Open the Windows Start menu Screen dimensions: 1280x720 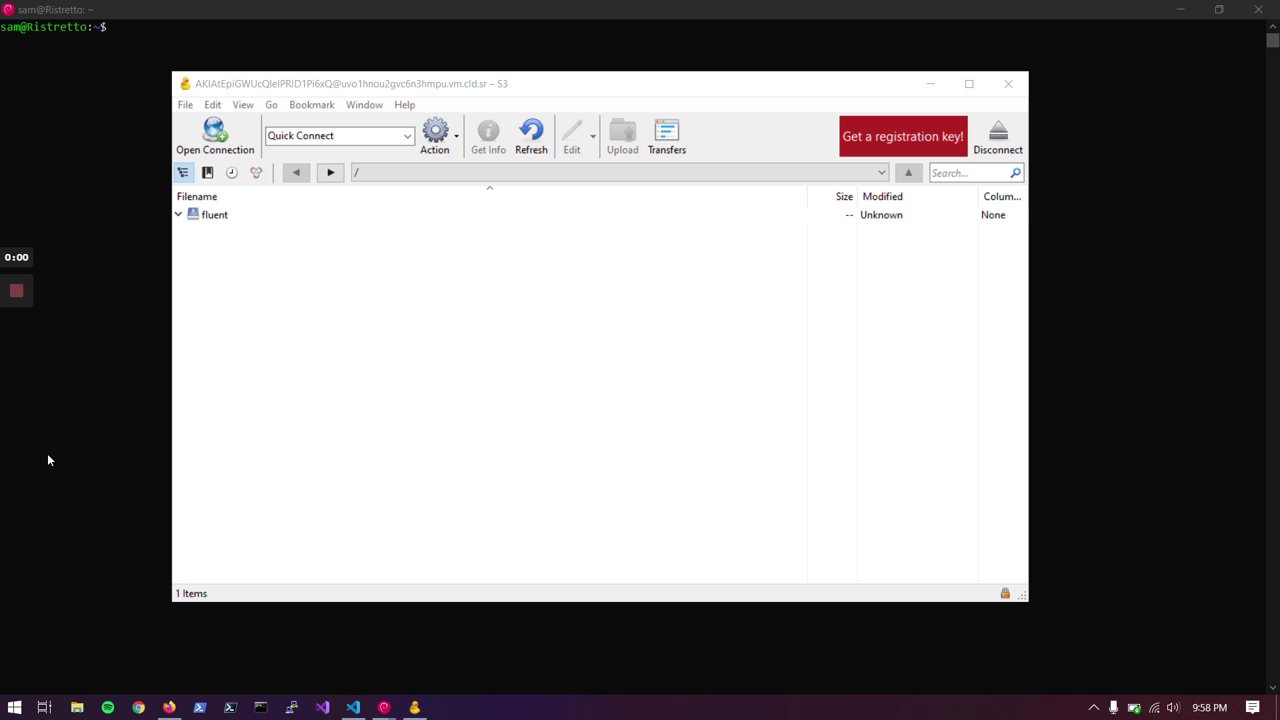point(14,707)
